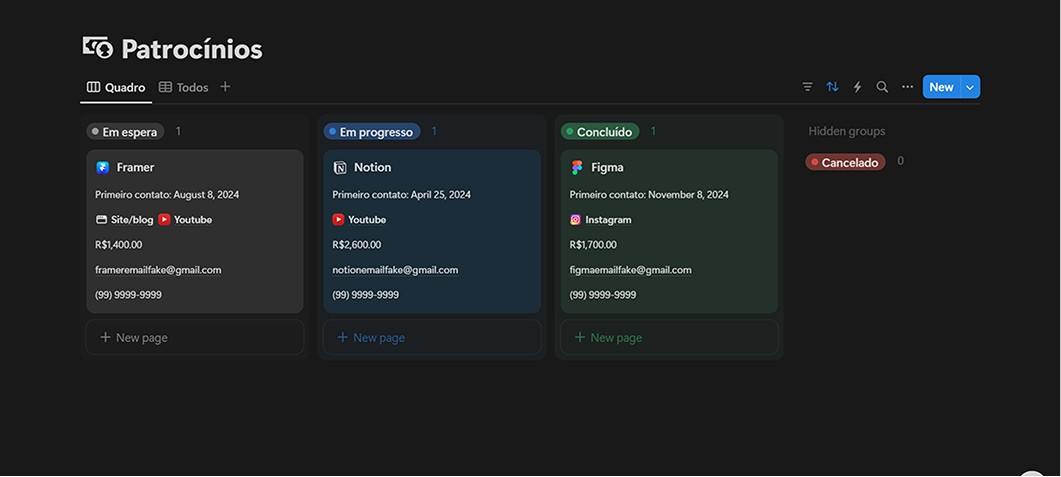Screen dimensions: 1061x477
Task: Click the Quadro board view icon
Action: point(93,87)
